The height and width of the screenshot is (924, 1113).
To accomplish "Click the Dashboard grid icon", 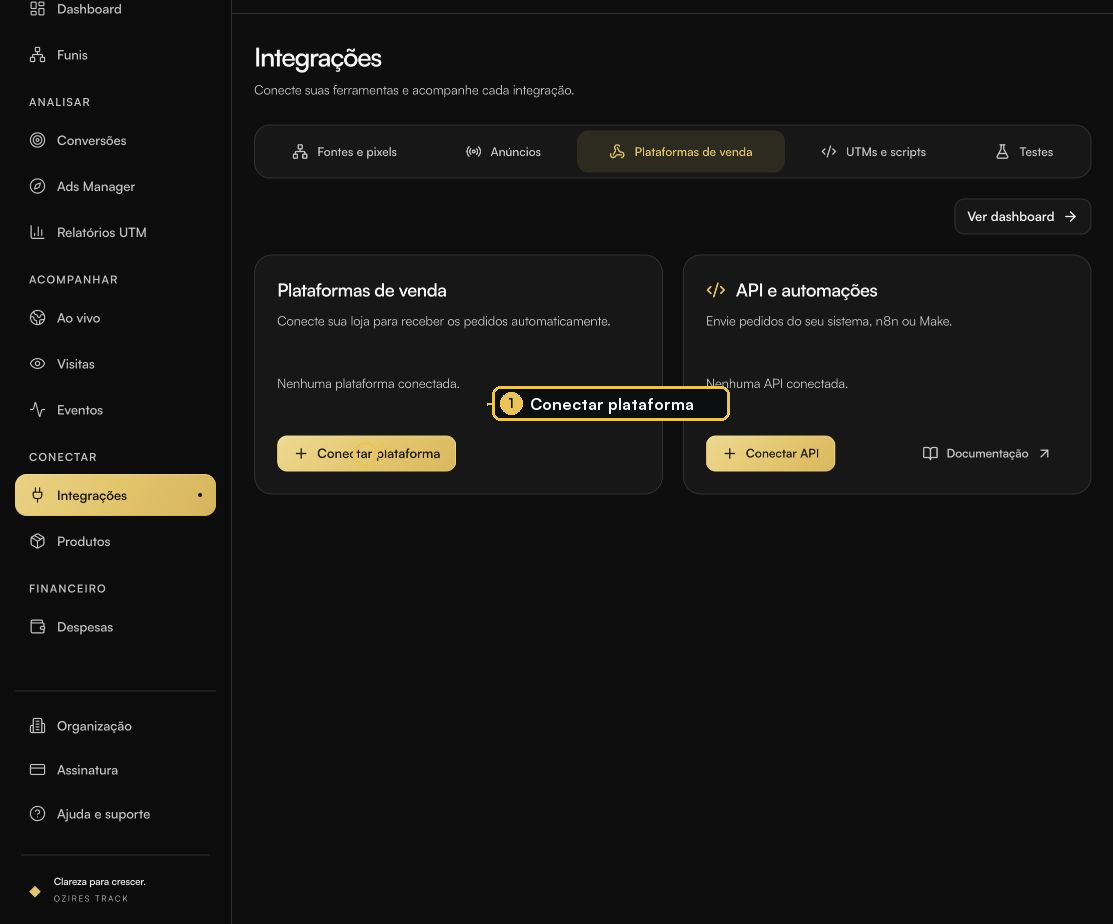I will coord(38,9).
